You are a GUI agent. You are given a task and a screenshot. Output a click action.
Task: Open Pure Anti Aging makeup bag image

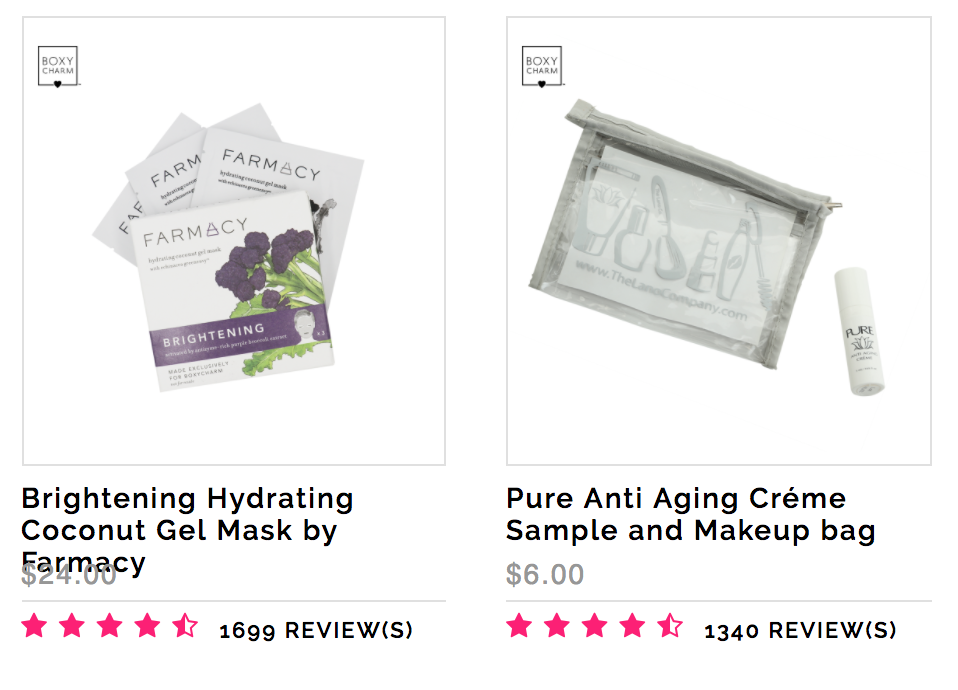pos(718,241)
